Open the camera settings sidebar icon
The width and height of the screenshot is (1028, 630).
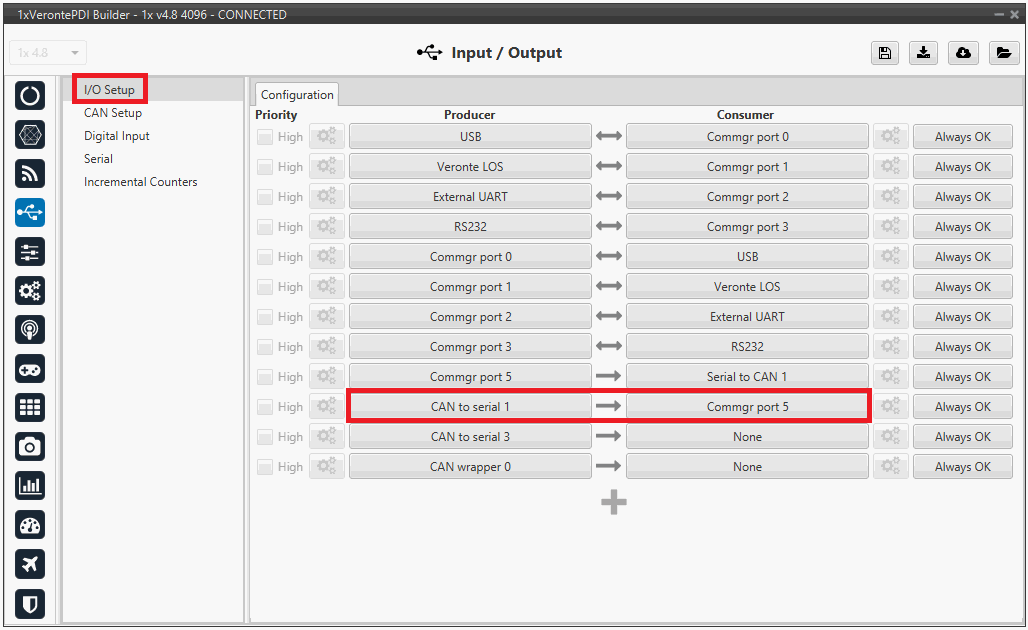point(30,447)
